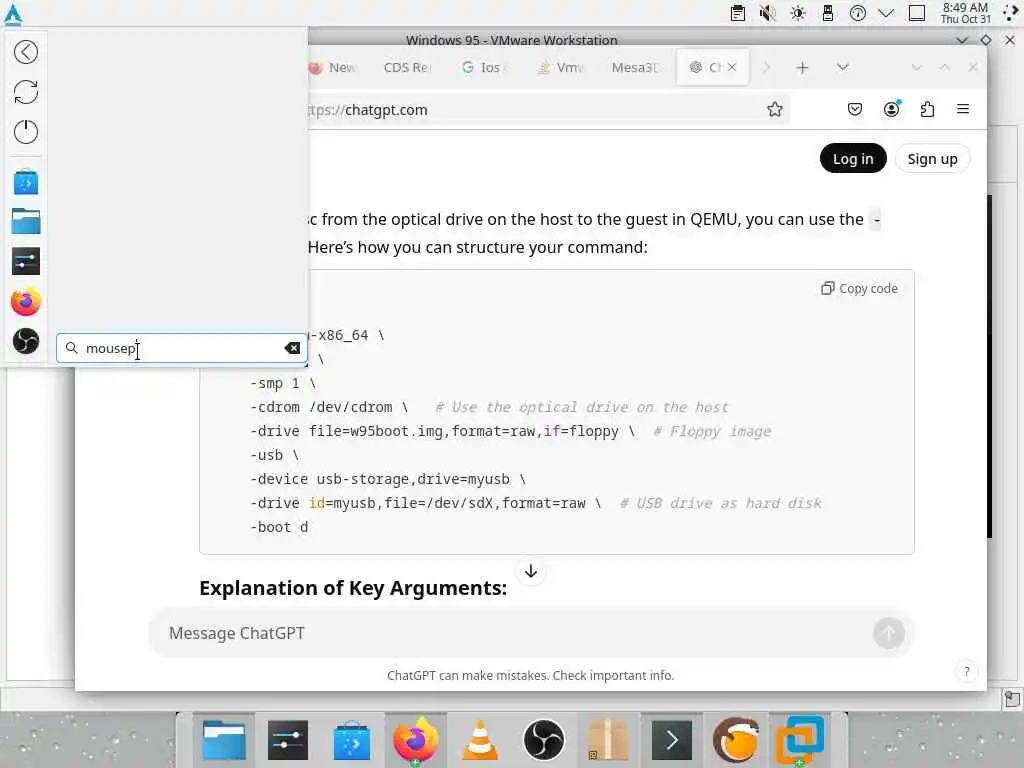Open the clock showing 8:49 AM

[965, 13]
